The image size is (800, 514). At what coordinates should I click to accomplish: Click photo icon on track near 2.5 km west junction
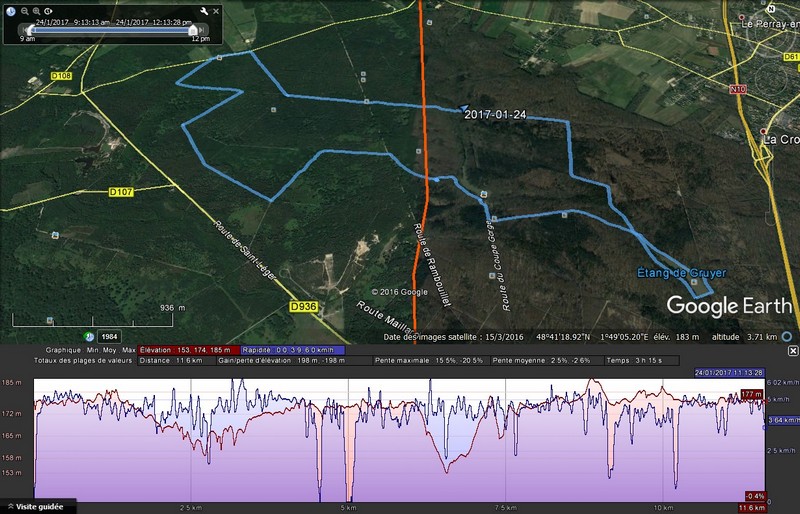pos(219,58)
